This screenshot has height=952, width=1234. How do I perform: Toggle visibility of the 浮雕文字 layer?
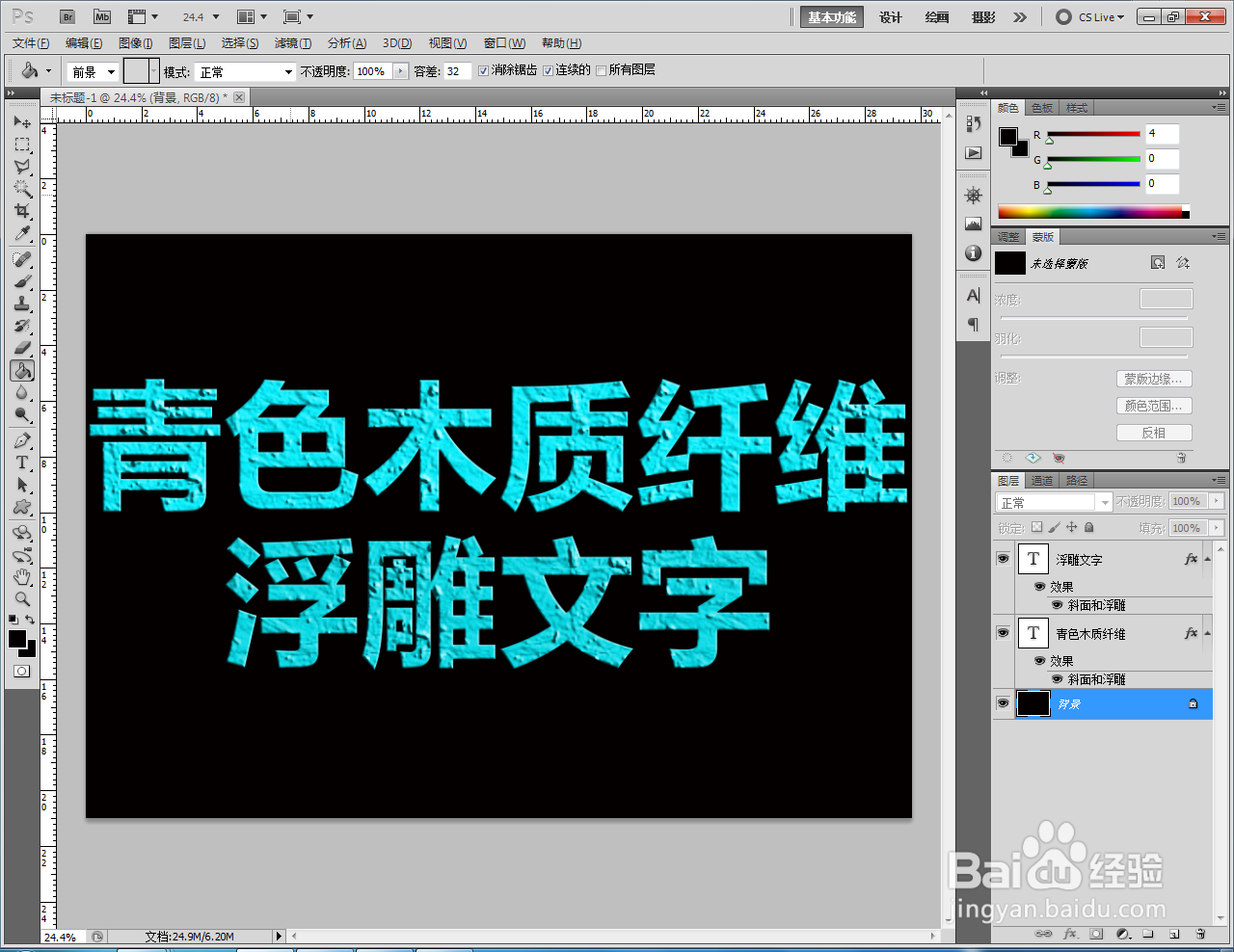[x=1003, y=559]
